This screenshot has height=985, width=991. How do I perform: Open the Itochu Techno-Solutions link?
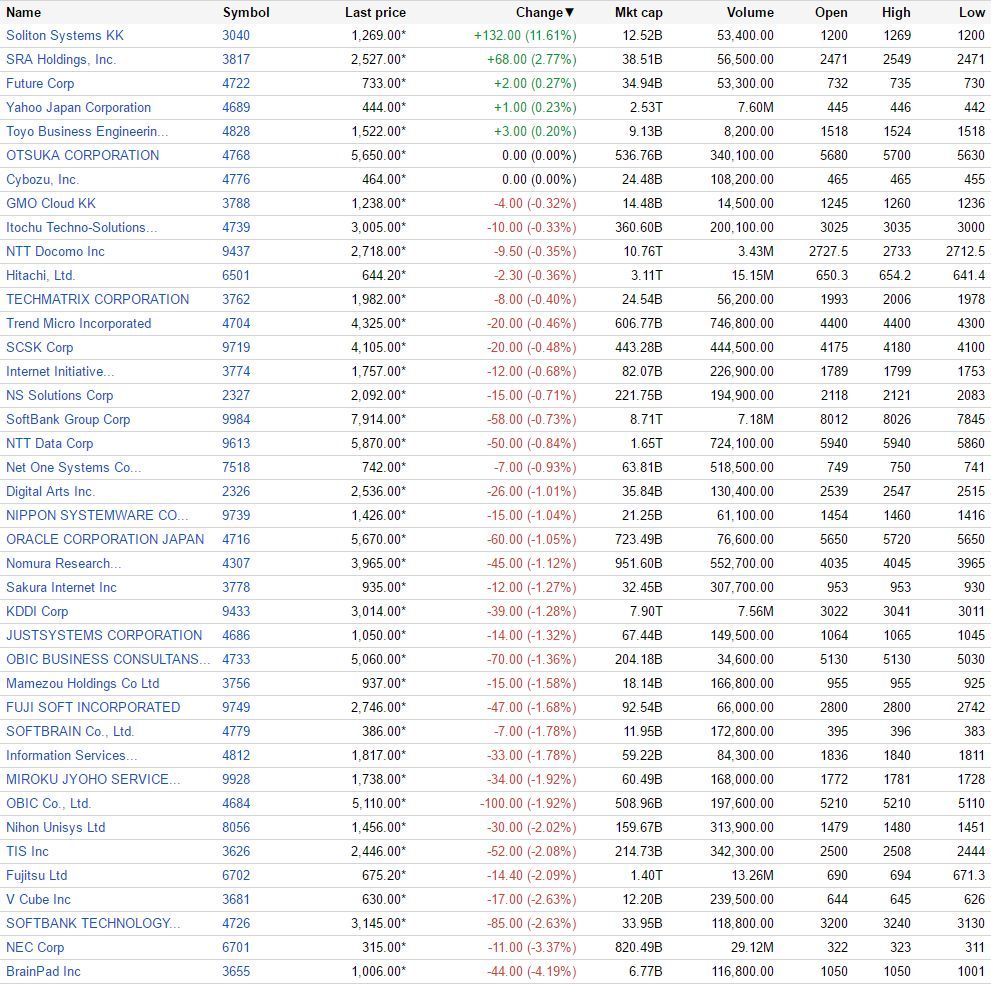tap(82, 227)
